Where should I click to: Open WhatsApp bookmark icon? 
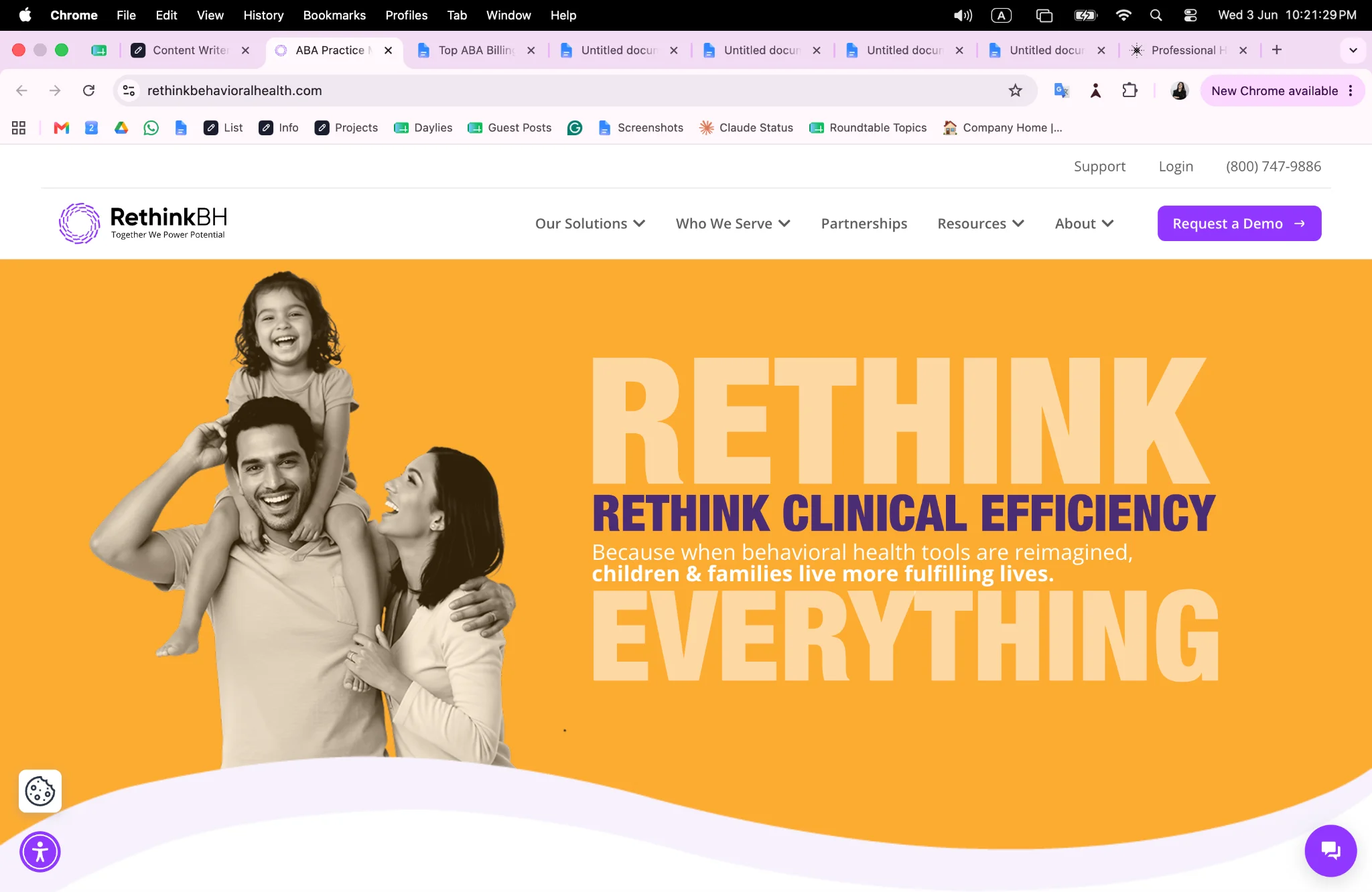[151, 128]
